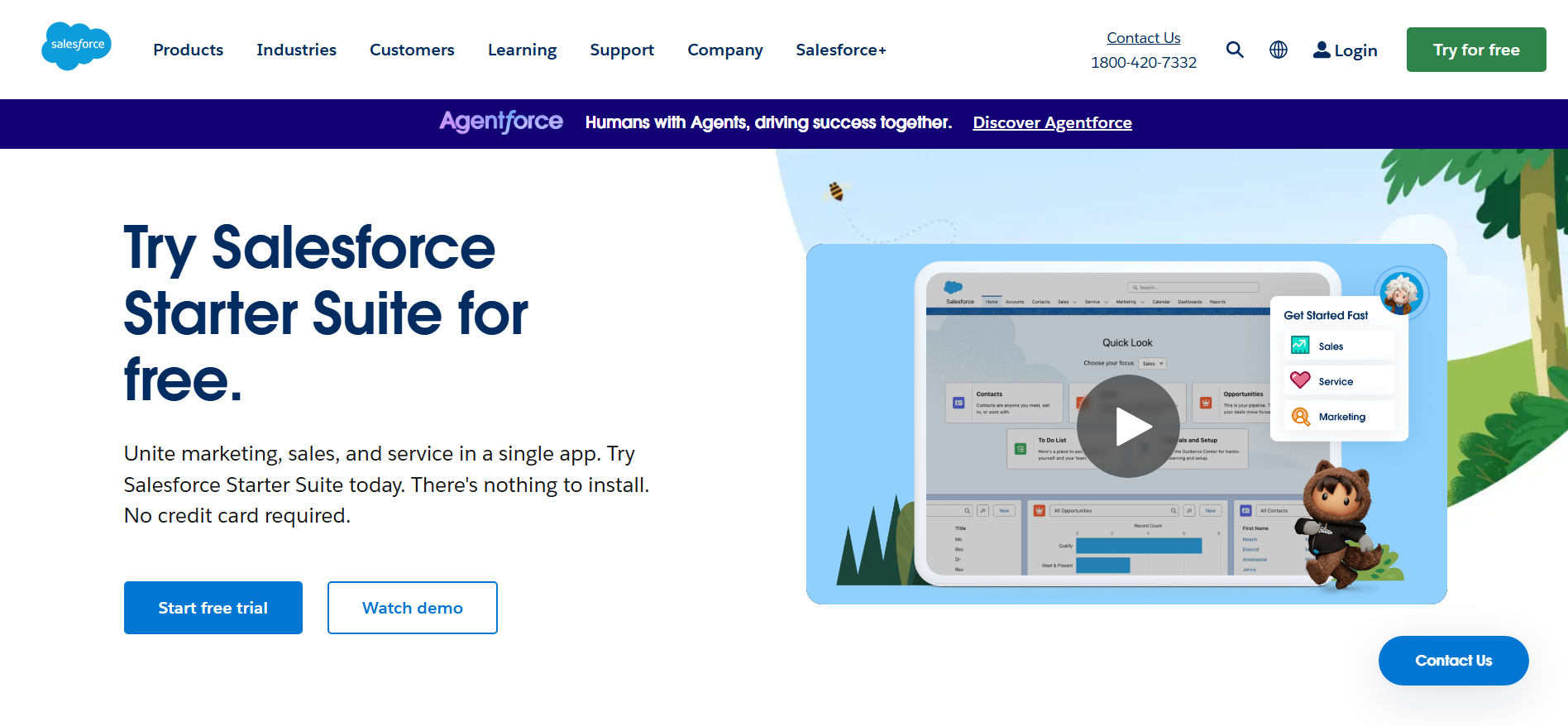
Task: Click the Sales chart icon
Action: tap(1300, 345)
